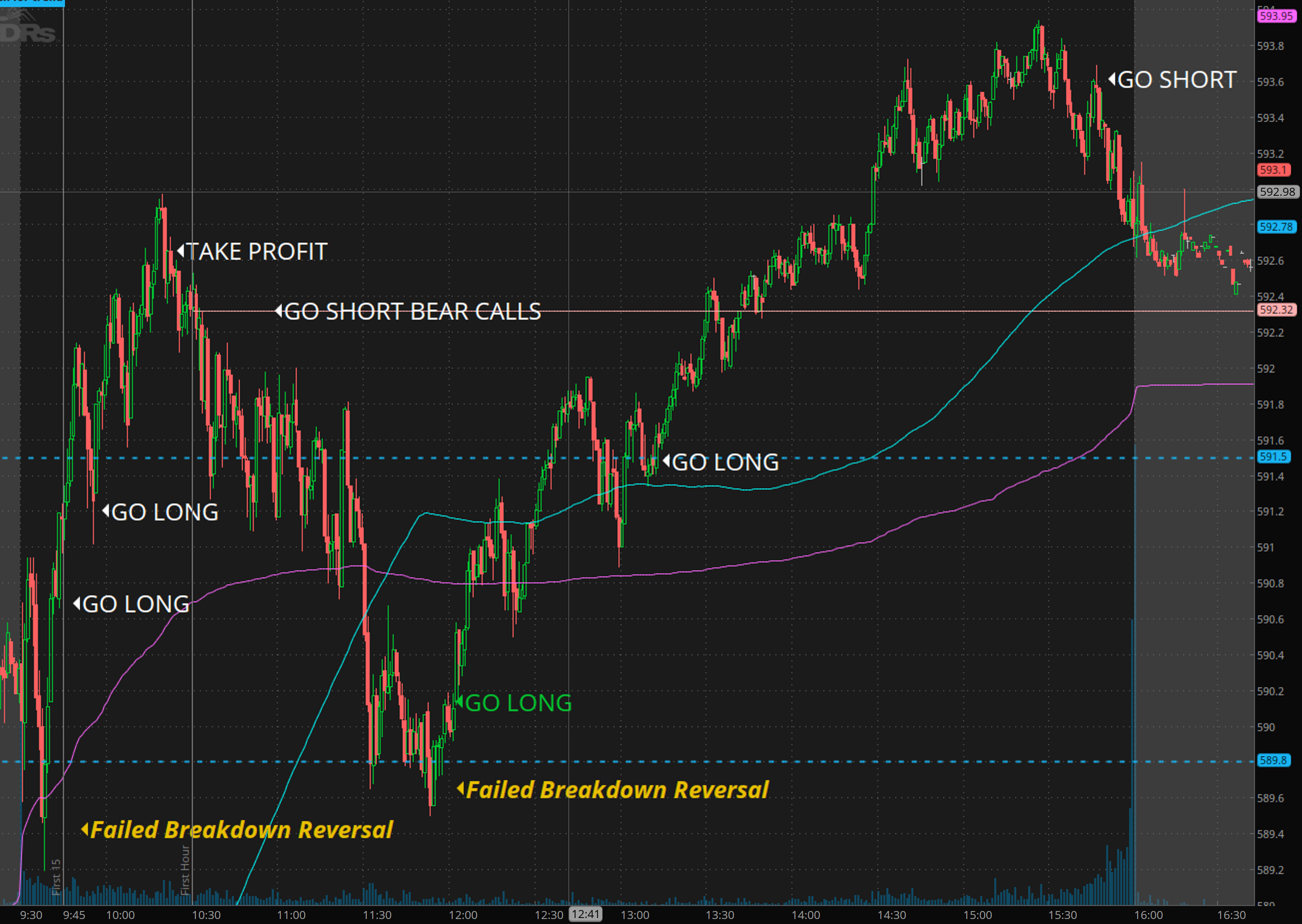The height and width of the screenshot is (924, 1302).
Task: Select the lower-left Failed Breakdown Reversal text
Action: [x=241, y=830]
